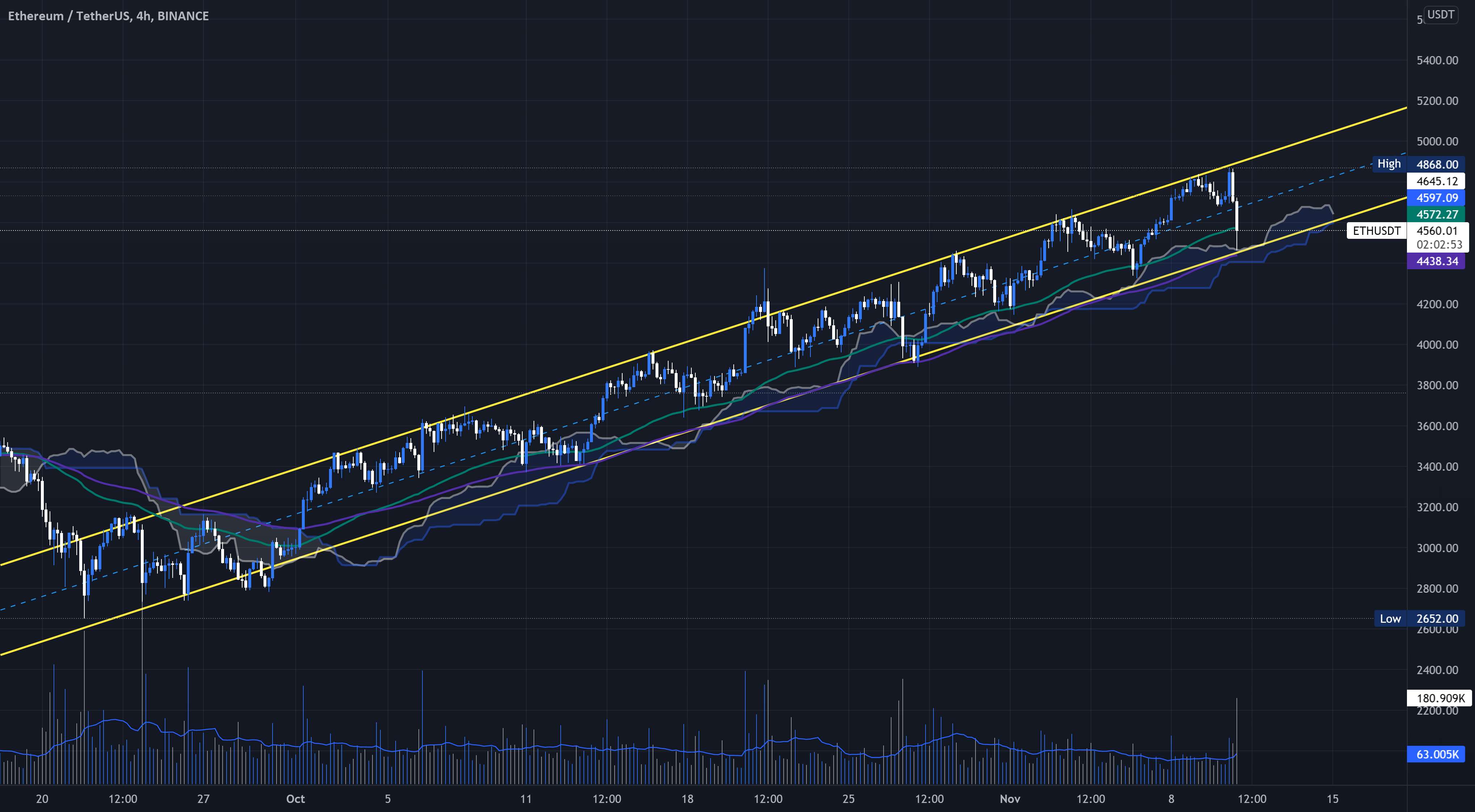This screenshot has width=1475, height=812.
Task: Click the 2652.00 low price value
Action: pos(1437,618)
